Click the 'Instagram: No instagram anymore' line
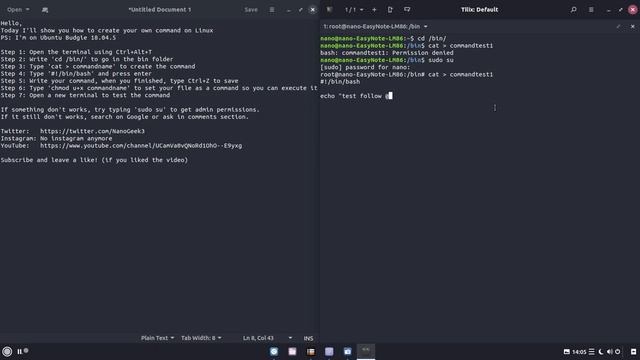The image size is (640, 360). click(x=56, y=138)
